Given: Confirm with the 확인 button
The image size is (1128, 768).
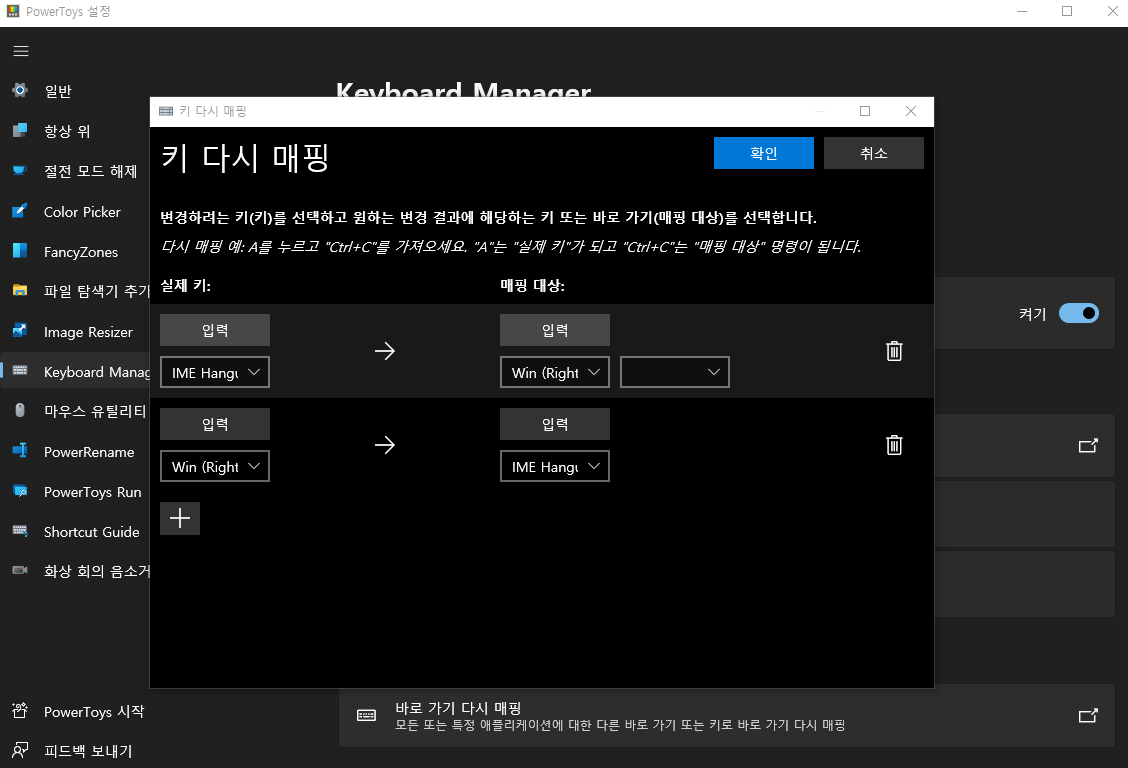Looking at the screenshot, I should (764, 153).
